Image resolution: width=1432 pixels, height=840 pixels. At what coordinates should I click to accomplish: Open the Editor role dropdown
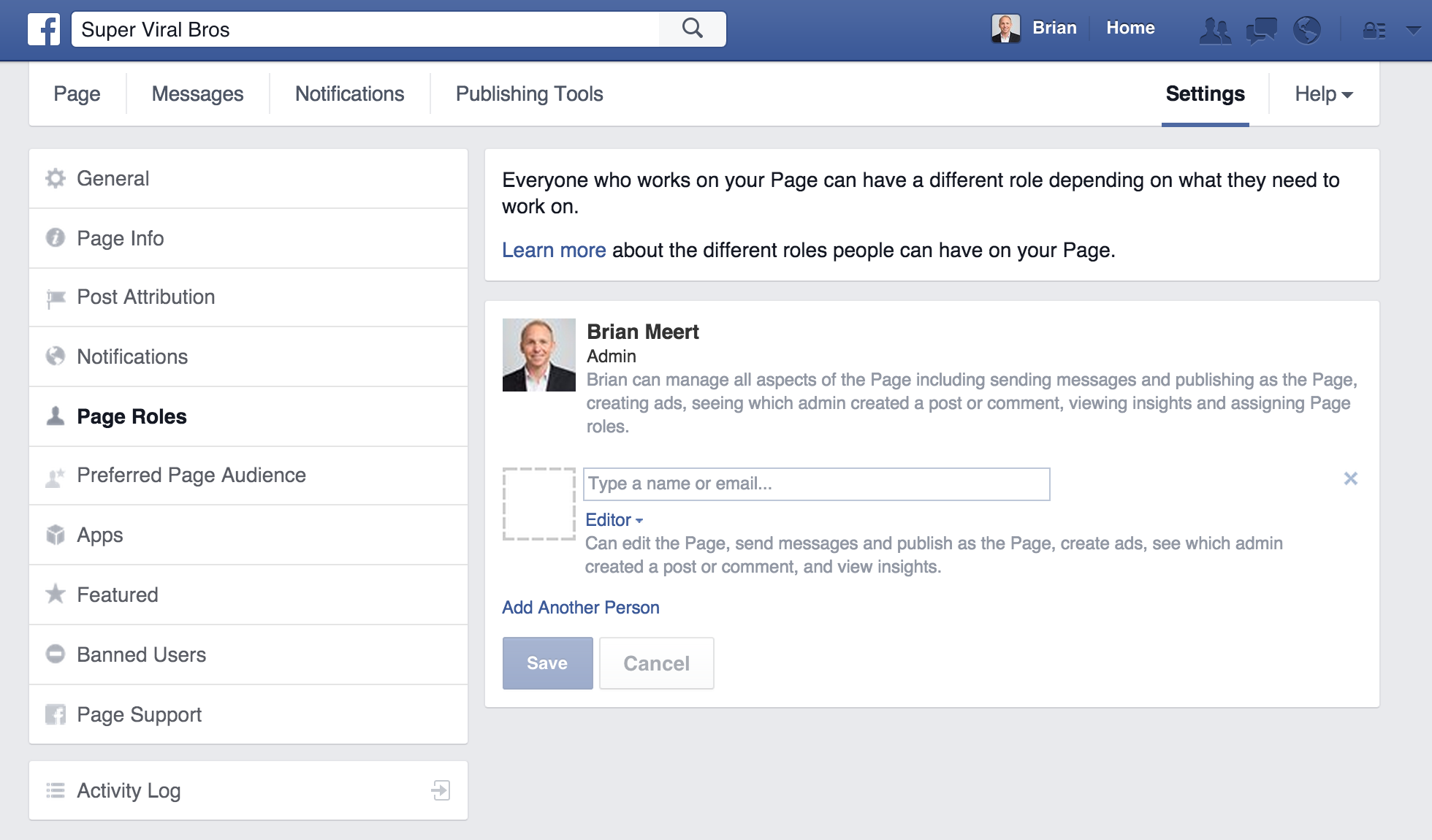tap(614, 520)
